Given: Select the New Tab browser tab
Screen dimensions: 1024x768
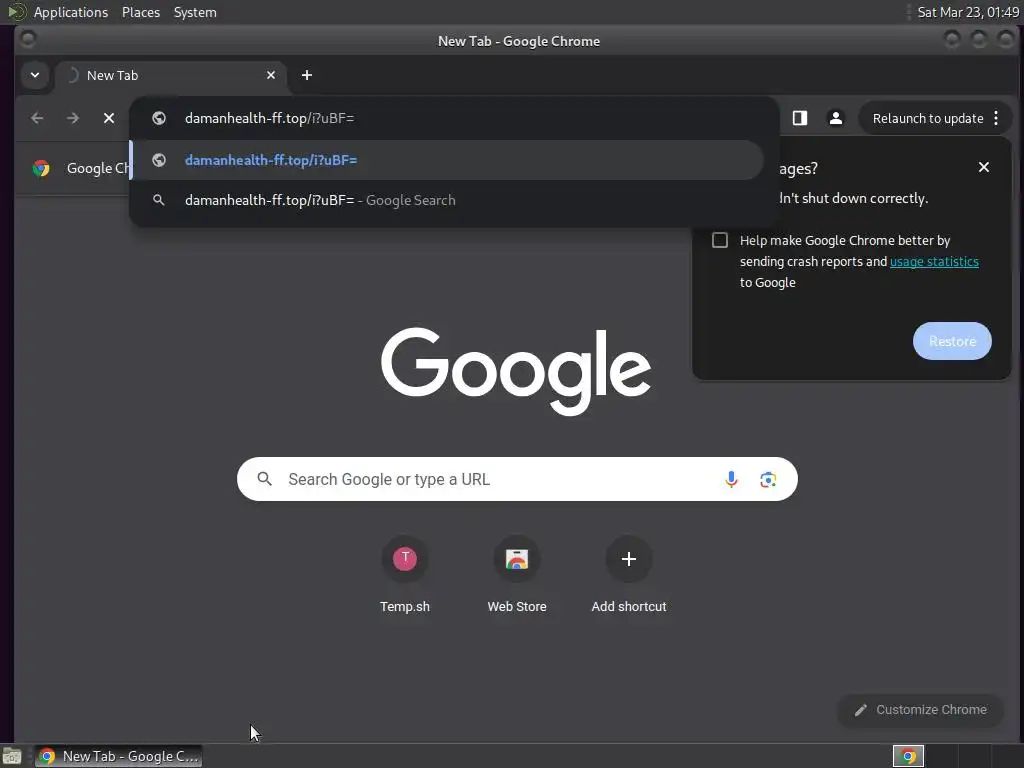Looking at the screenshot, I should pyautogui.click(x=170, y=75).
